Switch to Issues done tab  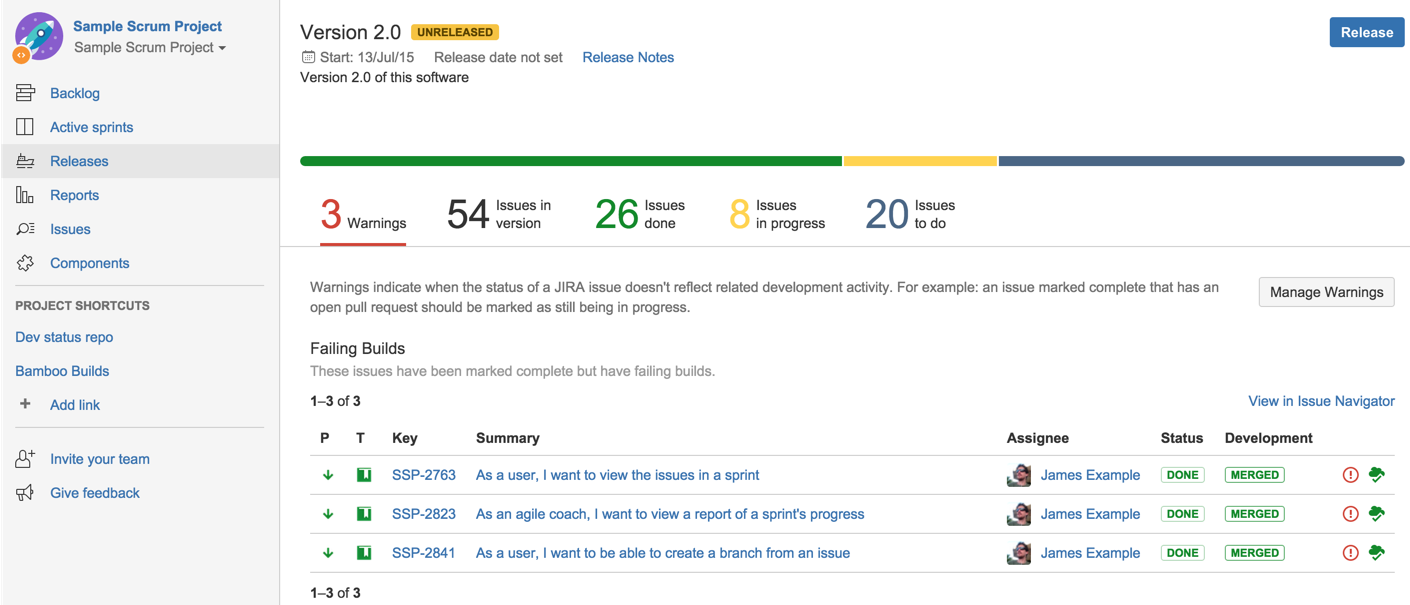[x=640, y=215]
